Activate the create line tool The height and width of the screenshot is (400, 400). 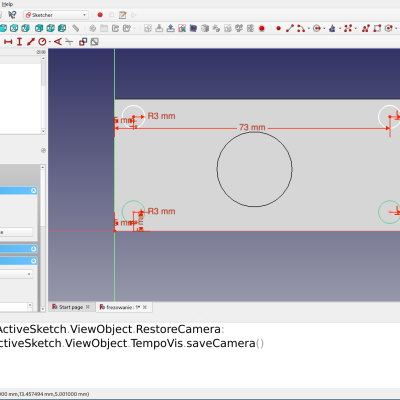290,28
